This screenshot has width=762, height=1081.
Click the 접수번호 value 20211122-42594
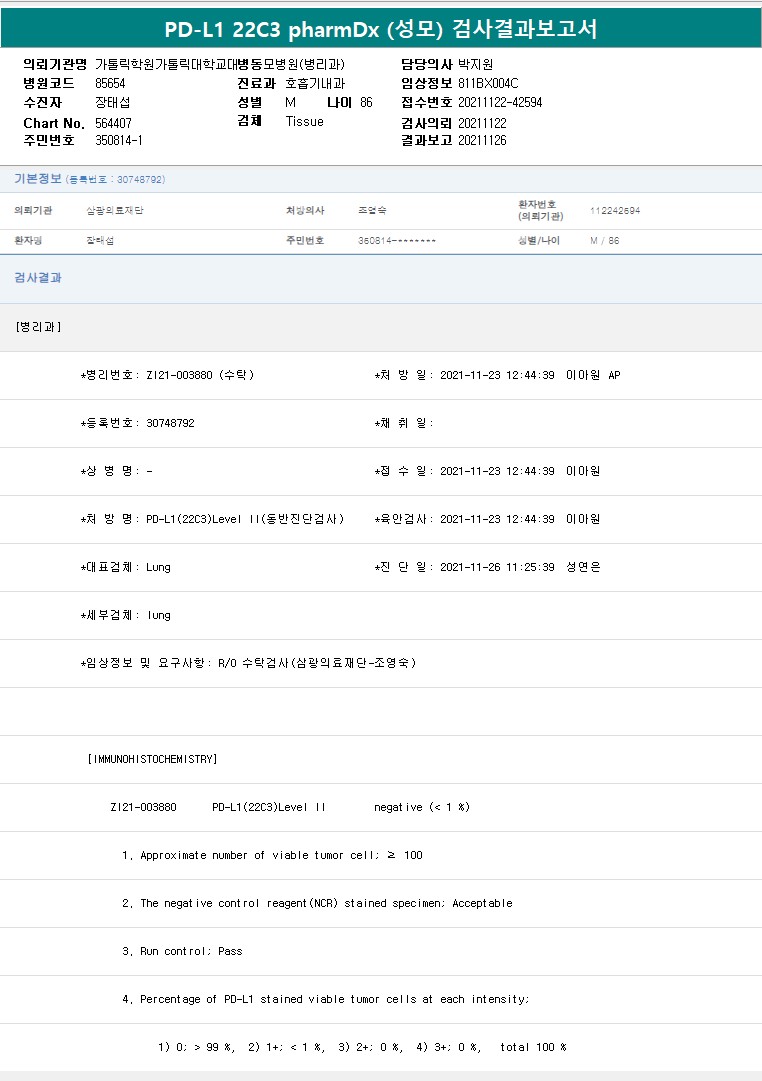point(500,102)
